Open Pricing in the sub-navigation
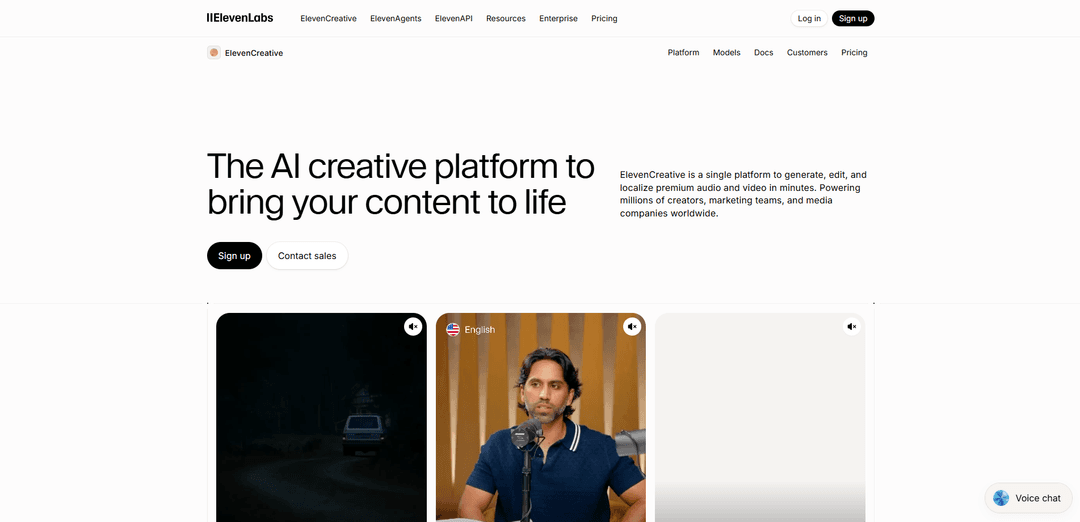This screenshot has height=522, width=1080. click(854, 52)
